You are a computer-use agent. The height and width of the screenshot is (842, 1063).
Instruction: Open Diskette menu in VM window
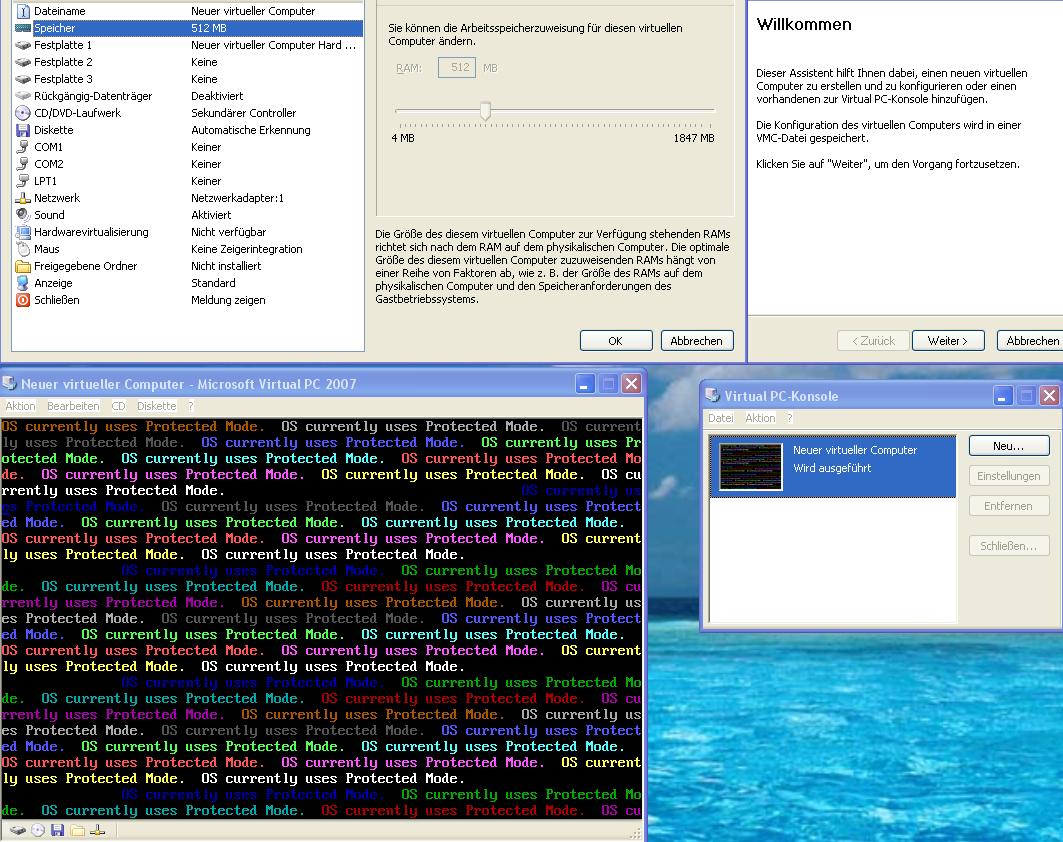[x=157, y=406]
